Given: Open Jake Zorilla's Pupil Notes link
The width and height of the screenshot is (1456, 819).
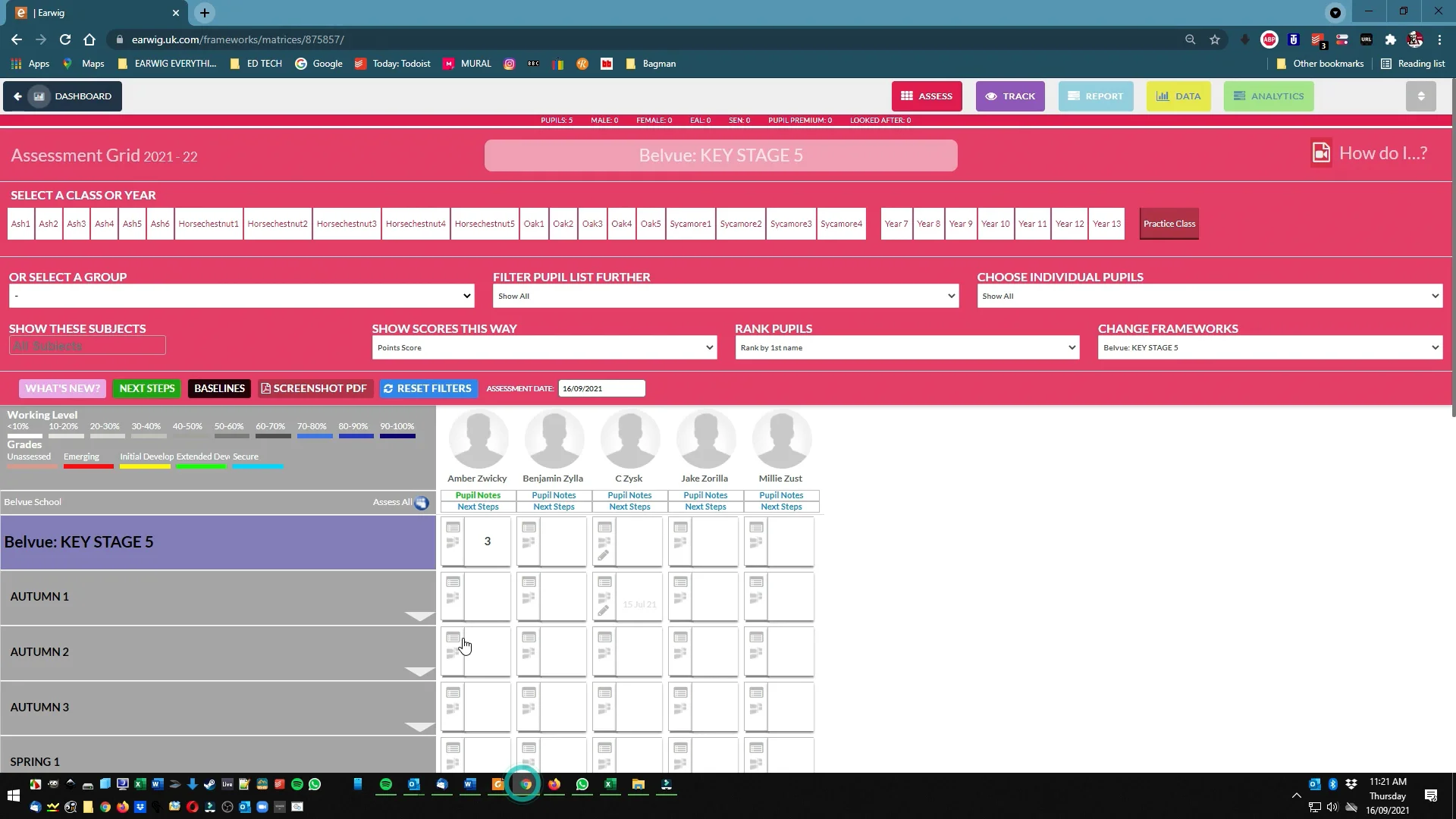Looking at the screenshot, I should point(705,495).
